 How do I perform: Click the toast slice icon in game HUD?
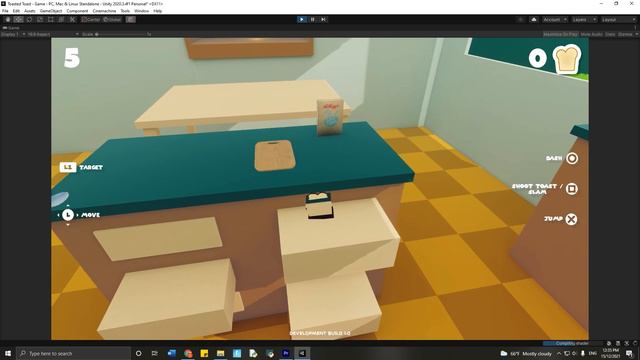point(567,60)
